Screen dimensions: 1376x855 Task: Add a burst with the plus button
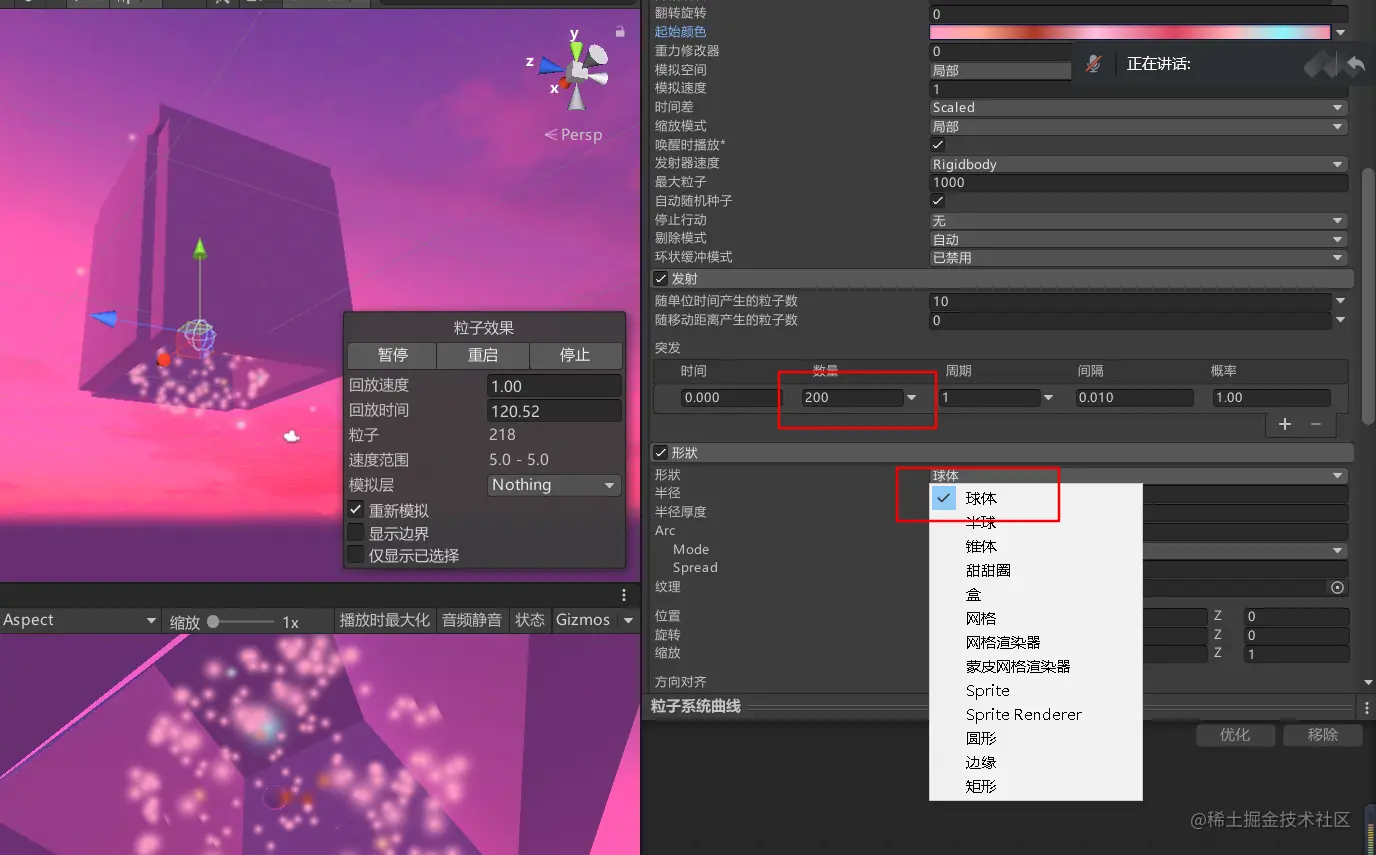tap(1285, 424)
